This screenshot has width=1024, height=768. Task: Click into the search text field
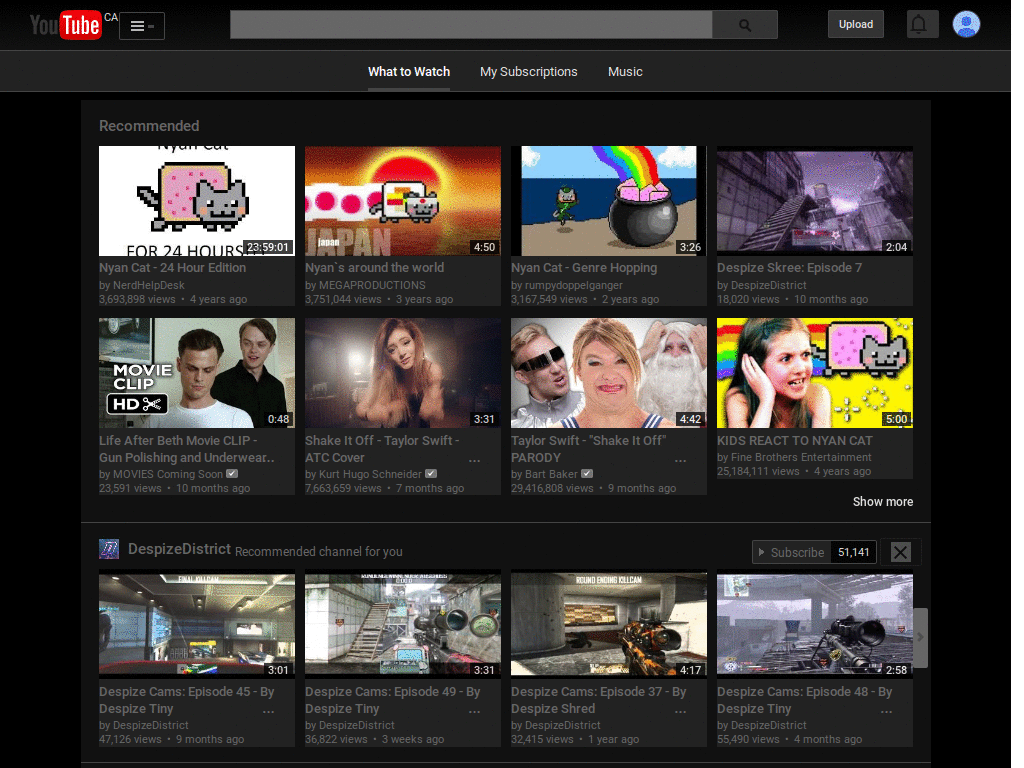click(470, 25)
